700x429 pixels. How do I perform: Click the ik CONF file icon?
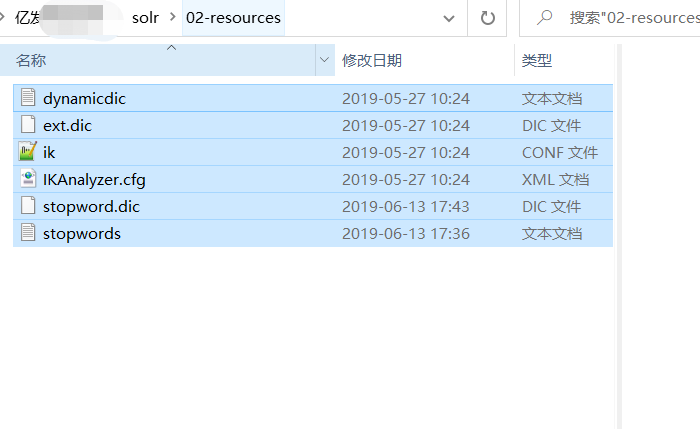pos(28,151)
